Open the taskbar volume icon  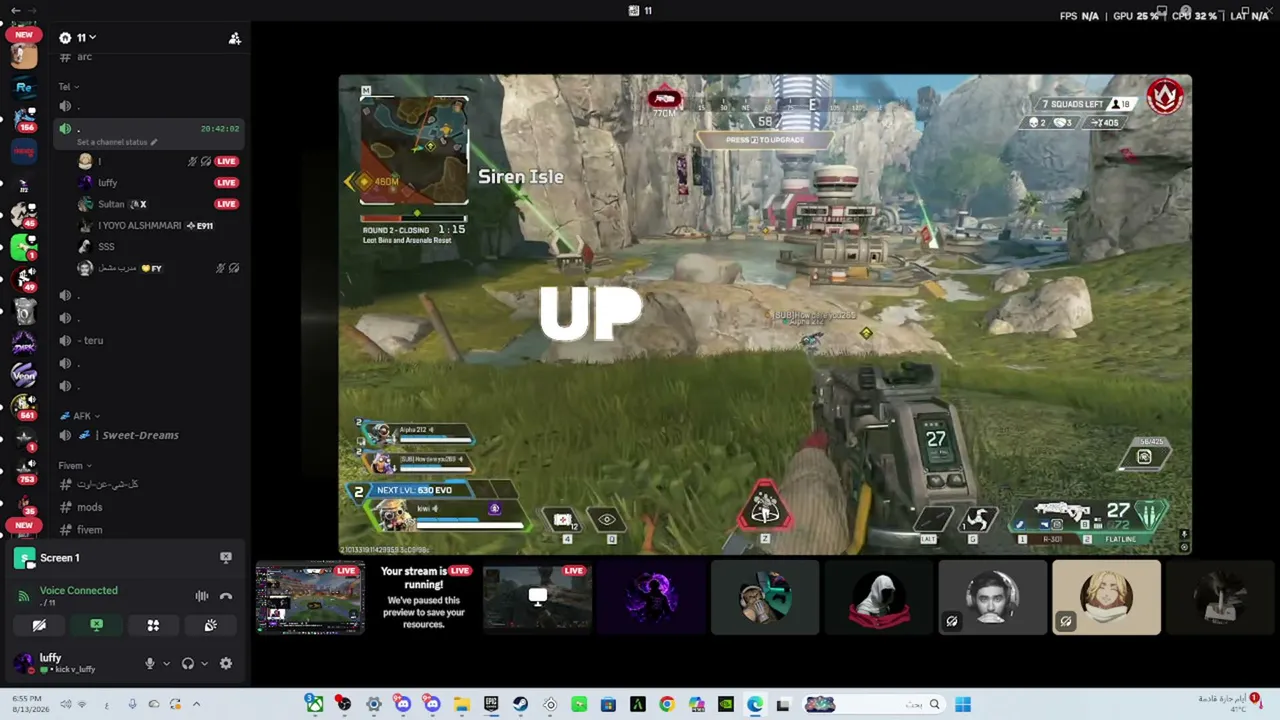pos(66,704)
